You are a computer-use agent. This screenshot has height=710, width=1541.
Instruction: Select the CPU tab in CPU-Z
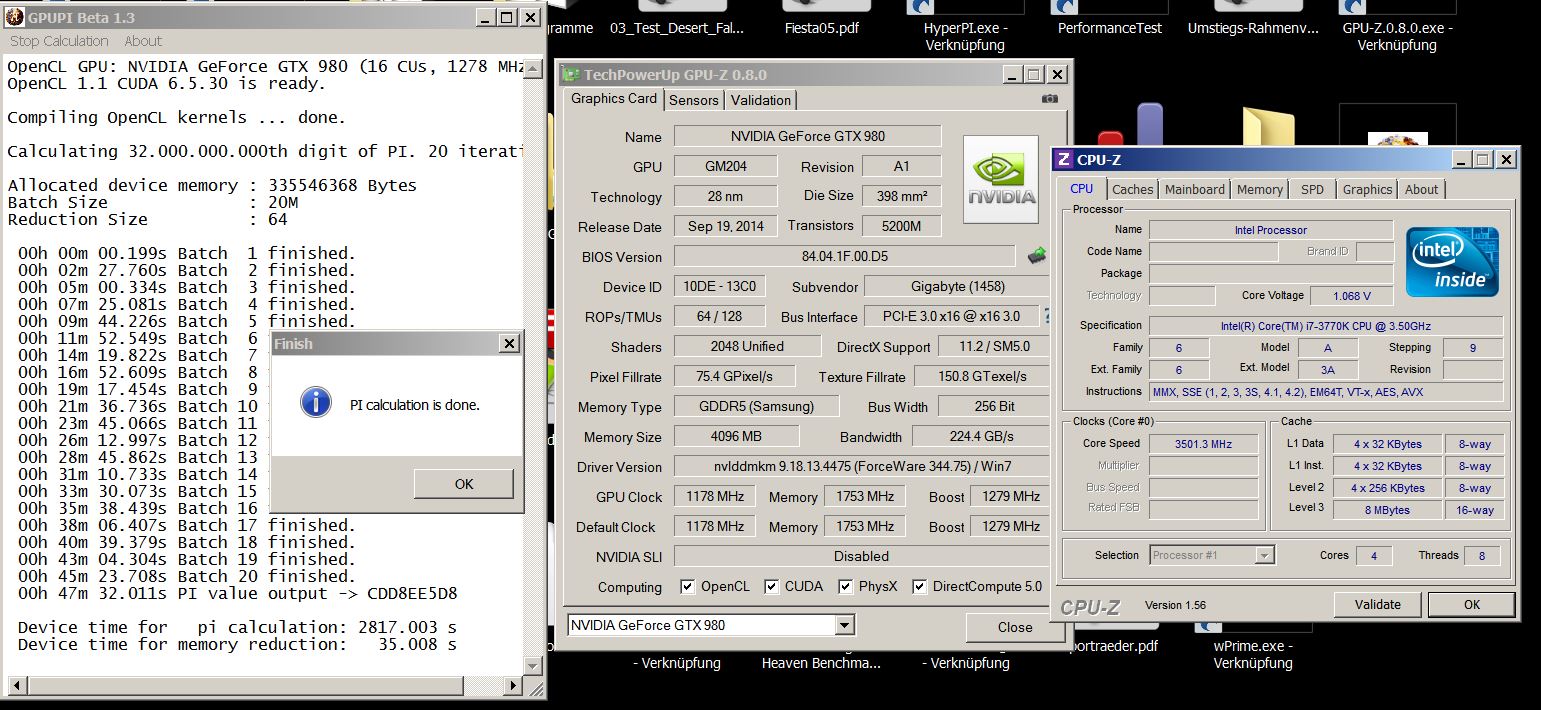(1082, 188)
